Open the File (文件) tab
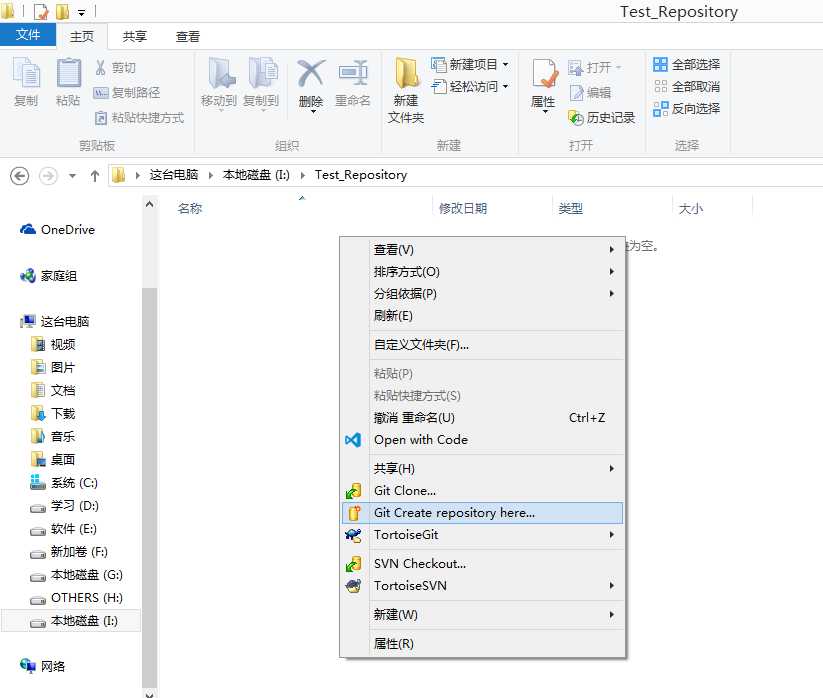Image resolution: width=823 pixels, height=698 pixels. coord(28,35)
